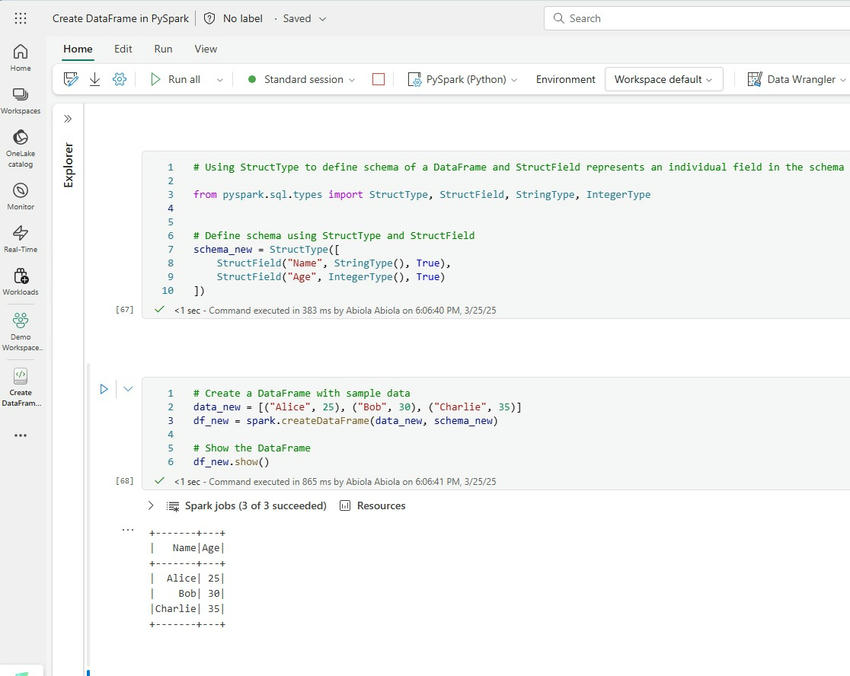Click the data_new sample data line
Screen dimensions: 850x676
click(x=357, y=407)
